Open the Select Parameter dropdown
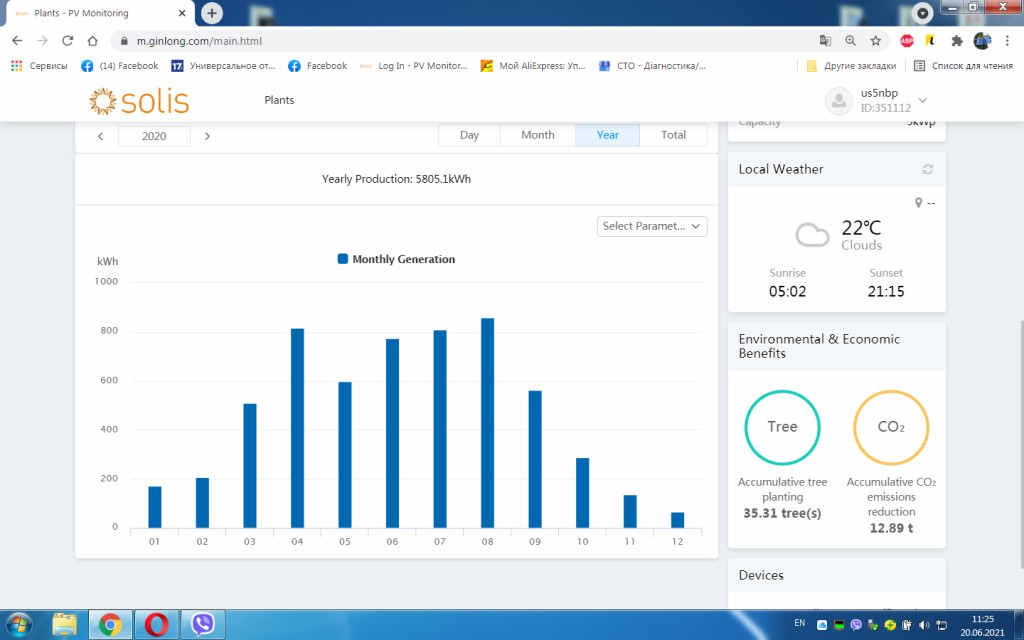The height and width of the screenshot is (640, 1024). coord(652,226)
